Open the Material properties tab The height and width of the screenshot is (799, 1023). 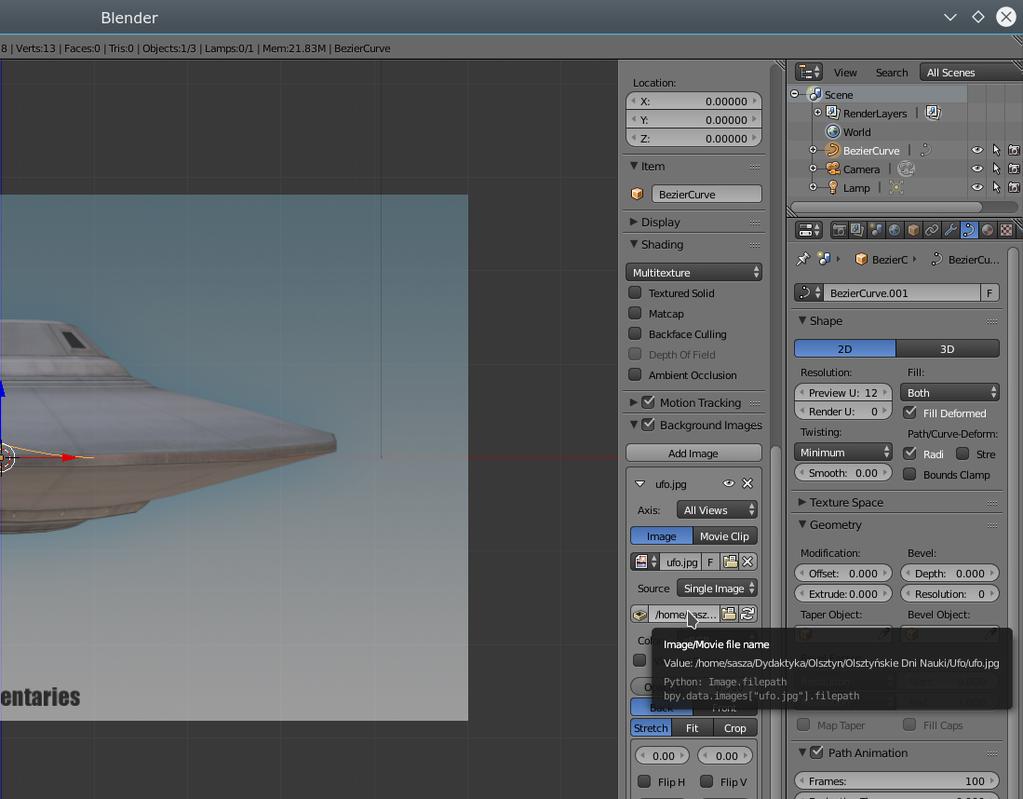(x=988, y=230)
